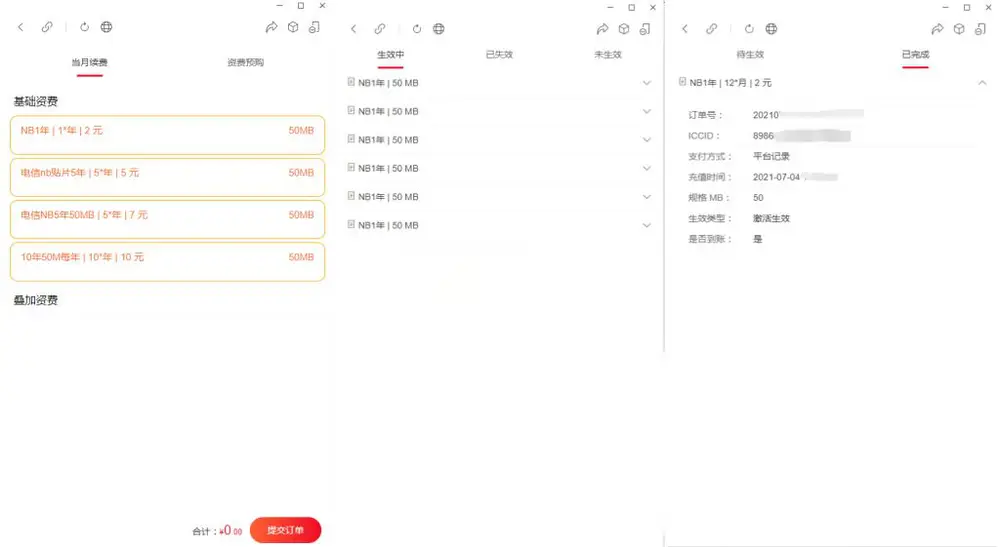Switch to the 当月续费 tab
The width and height of the screenshot is (1000, 547).
(89, 62)
